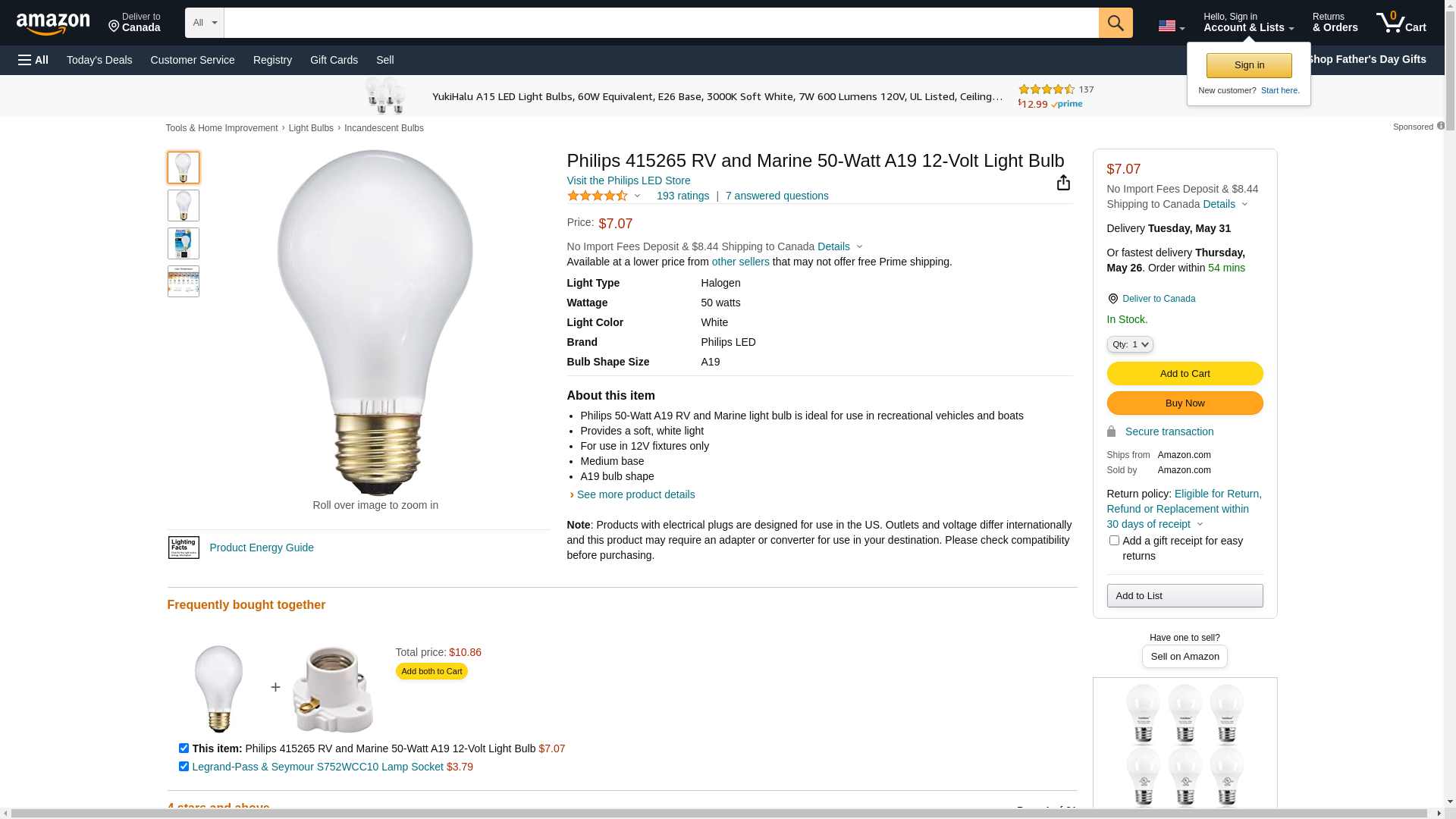This screenshot has height=819, width=1456.
Task: Open the shopping cart
Action: (x=1401, y=23)
